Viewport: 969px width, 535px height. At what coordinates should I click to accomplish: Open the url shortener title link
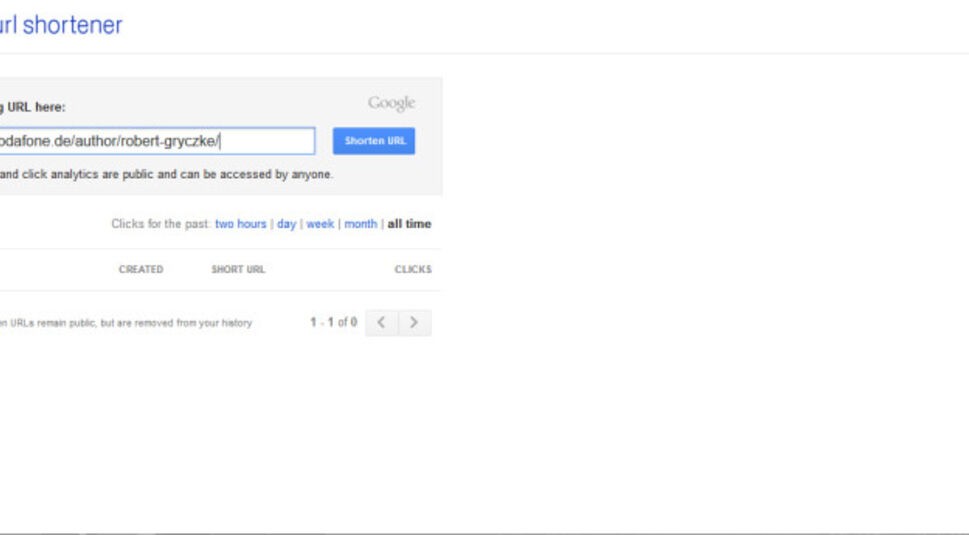pos(62,25)
